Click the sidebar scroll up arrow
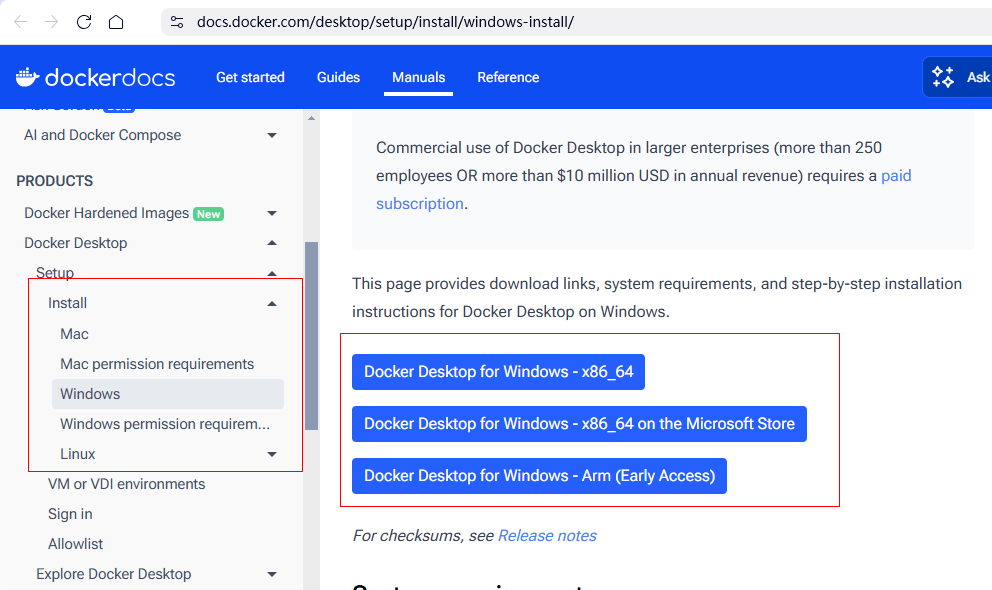The image size is (992, 590). pos(311,118)
